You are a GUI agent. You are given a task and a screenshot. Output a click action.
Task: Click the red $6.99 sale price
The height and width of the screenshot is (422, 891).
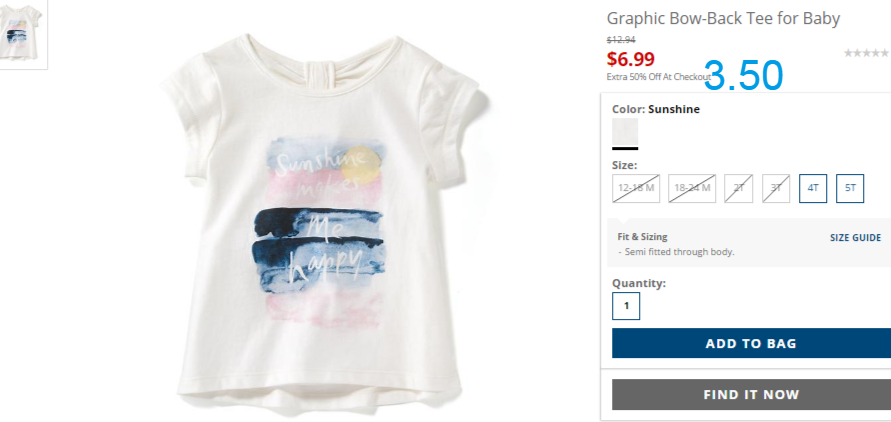coord(630,59)
